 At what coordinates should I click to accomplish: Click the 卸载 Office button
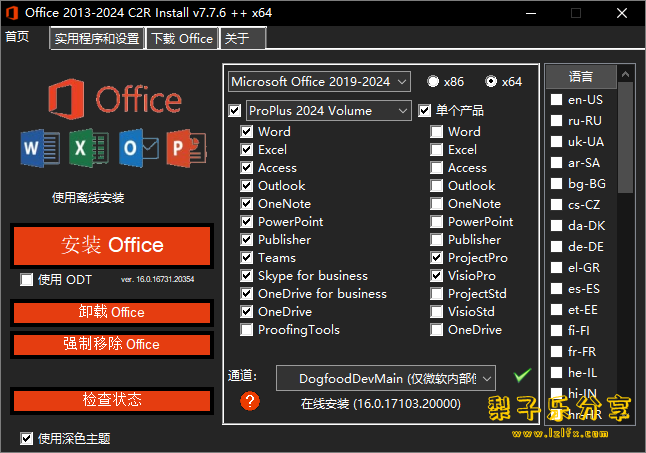coord(112,313)
